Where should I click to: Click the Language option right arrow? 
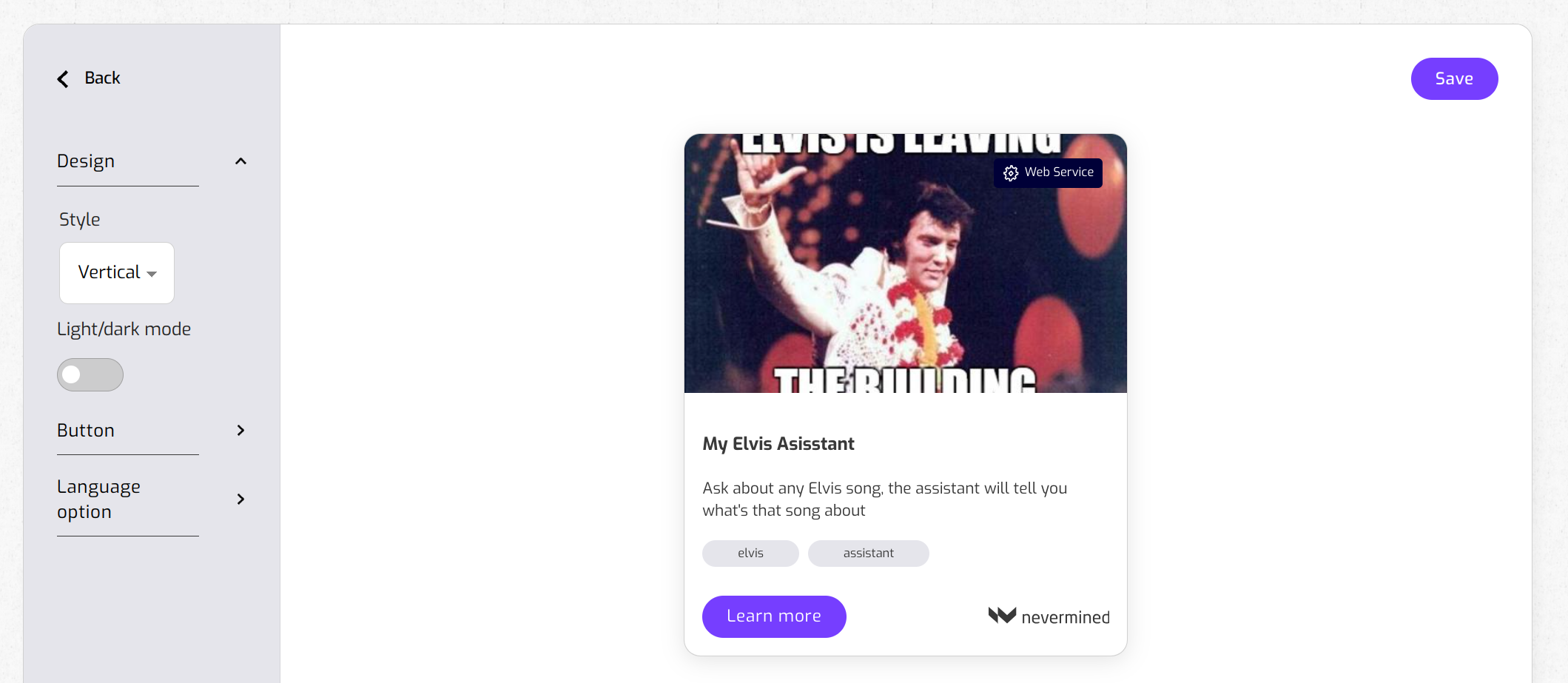tap(240, 499)
